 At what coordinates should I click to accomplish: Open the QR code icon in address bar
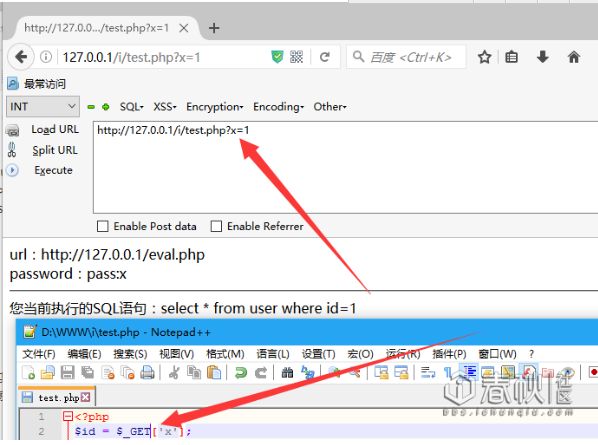point(296,57)
